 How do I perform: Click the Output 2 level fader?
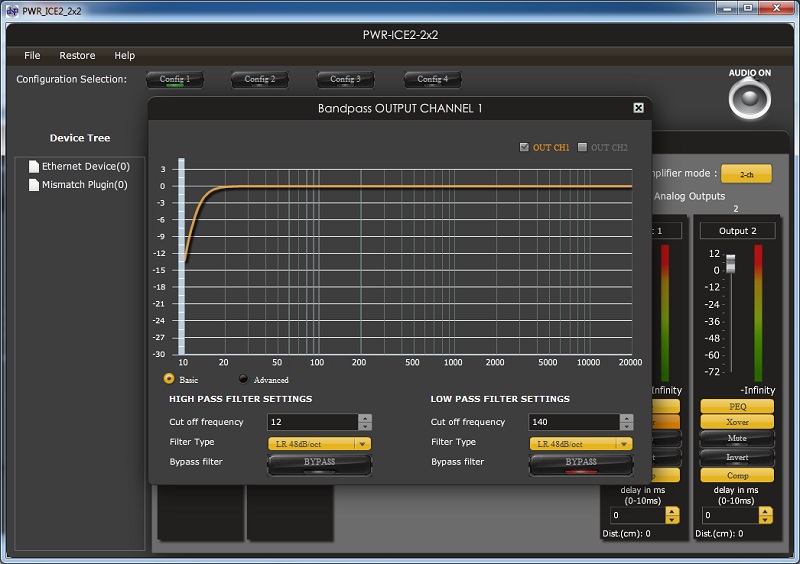point(731,264)
